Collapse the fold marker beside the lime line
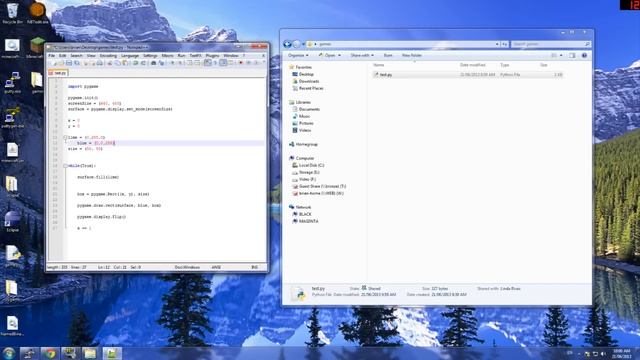Screen dimensions: 640x360 65,138
